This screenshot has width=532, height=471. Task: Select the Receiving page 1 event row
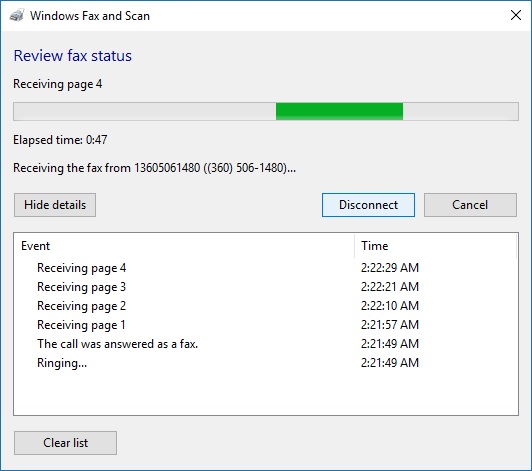coord(266,325)
